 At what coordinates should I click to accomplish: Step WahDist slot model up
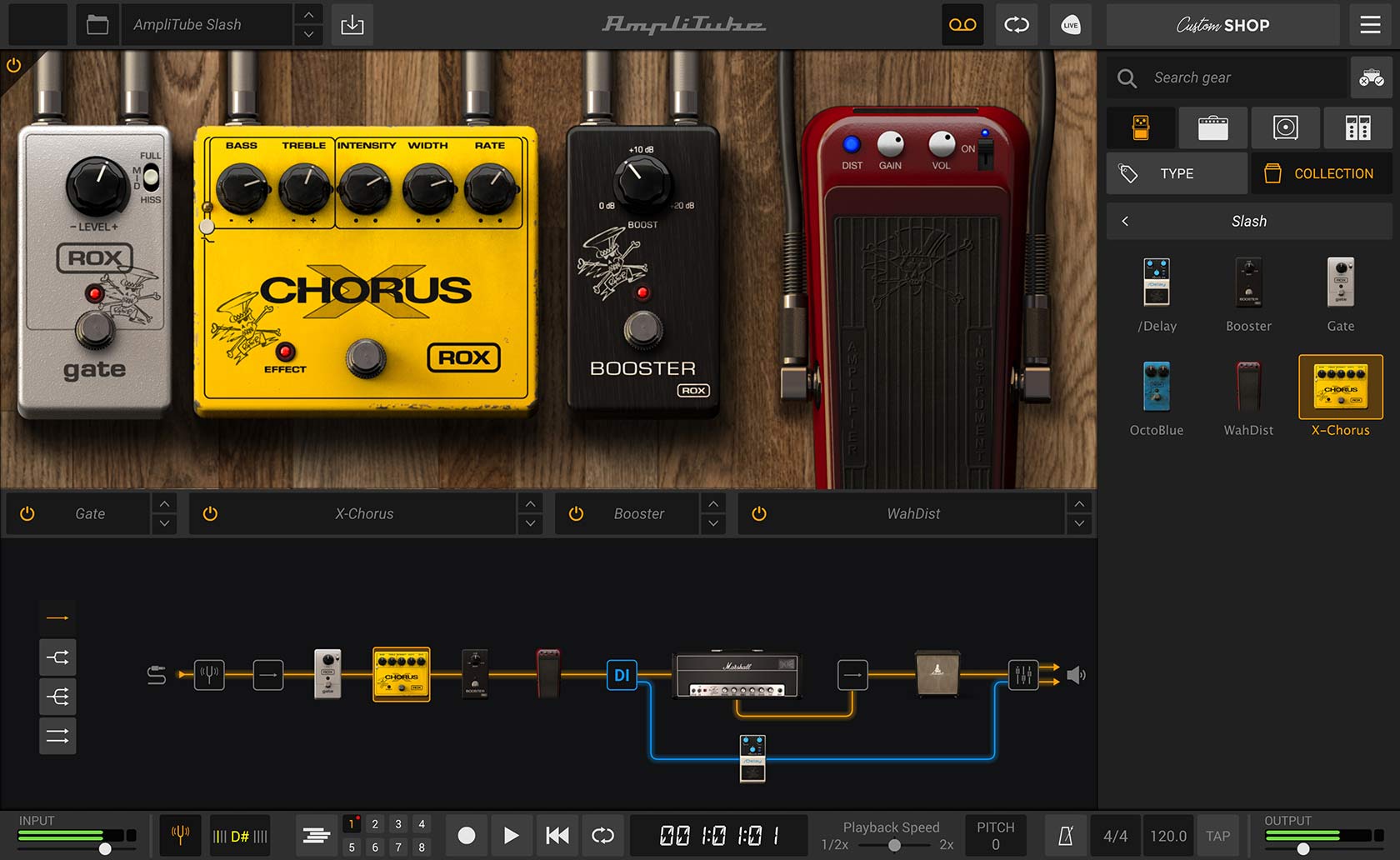(x=1079, y=504)
